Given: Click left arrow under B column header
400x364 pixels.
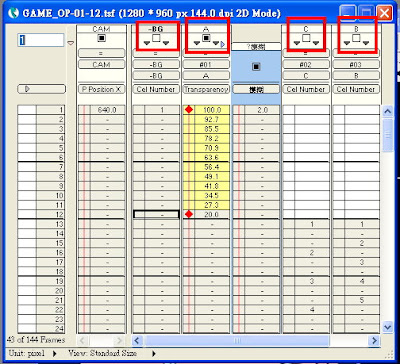Looking at the screenshot, I should point(347,43).
